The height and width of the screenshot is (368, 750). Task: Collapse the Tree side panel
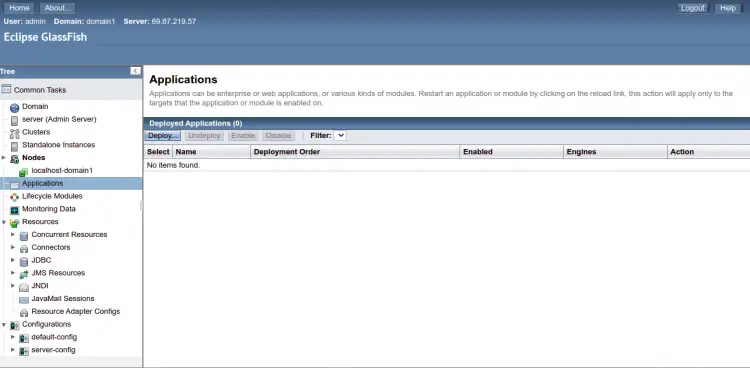click(x=135, y=71)
